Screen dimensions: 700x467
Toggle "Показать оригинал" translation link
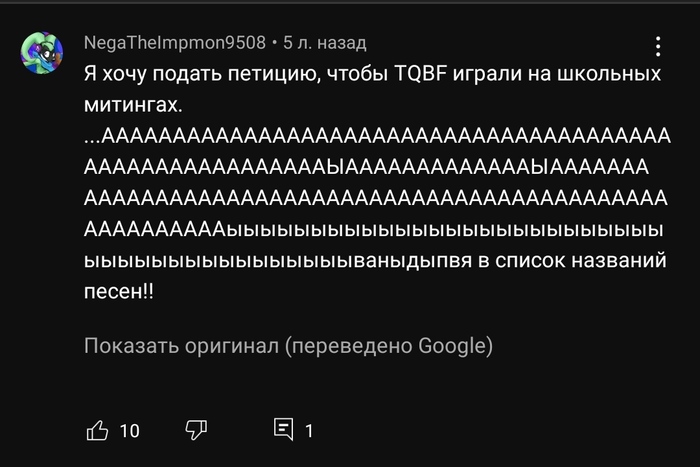click(180, 347)
